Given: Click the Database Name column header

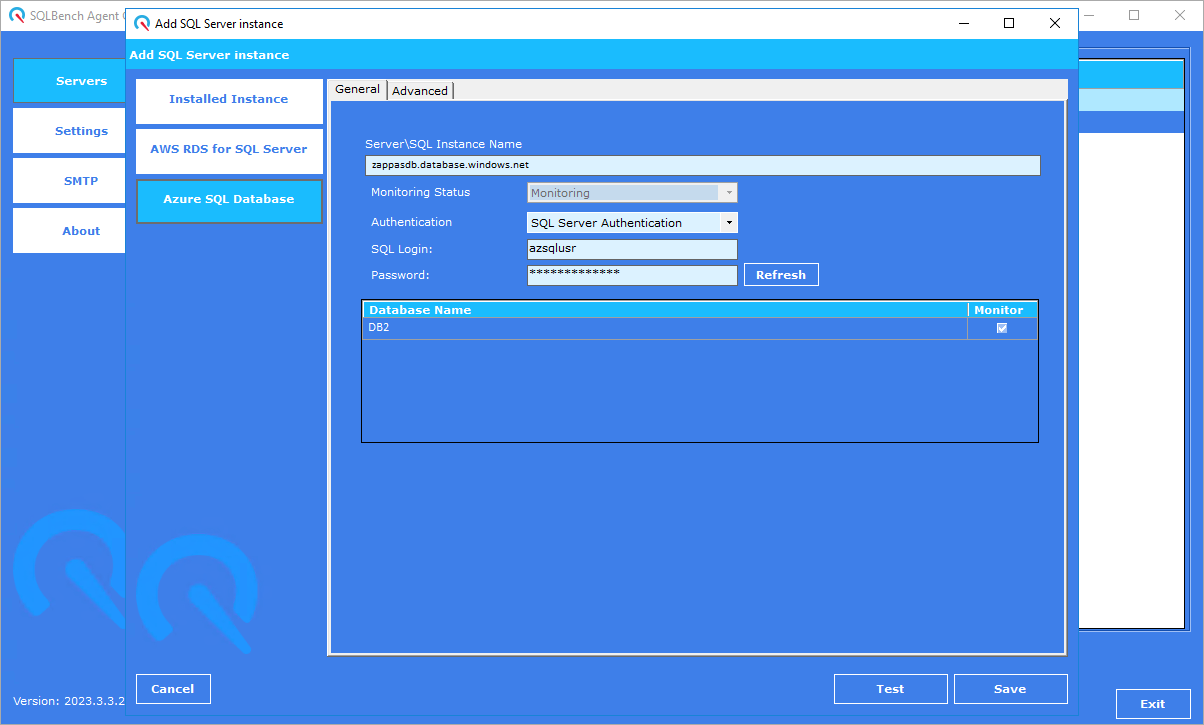Looking at the screenshot, I should pyautogui.click(x=665, y=310).
